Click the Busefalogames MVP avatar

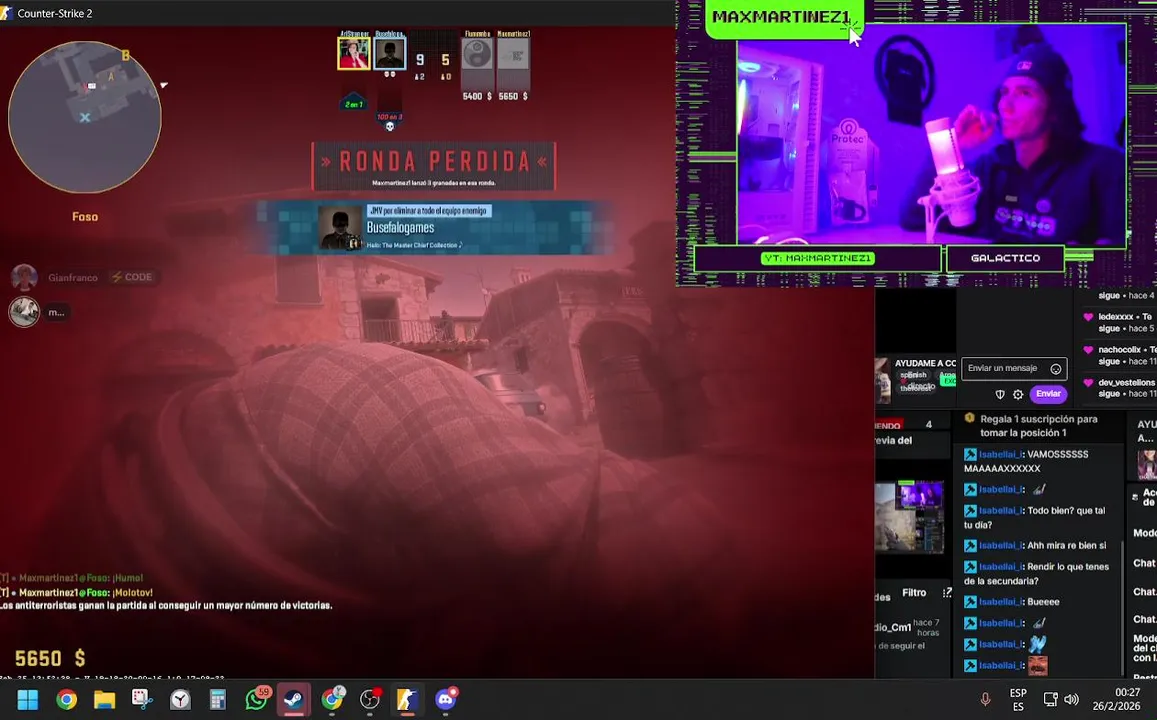[x=340, y=228]
